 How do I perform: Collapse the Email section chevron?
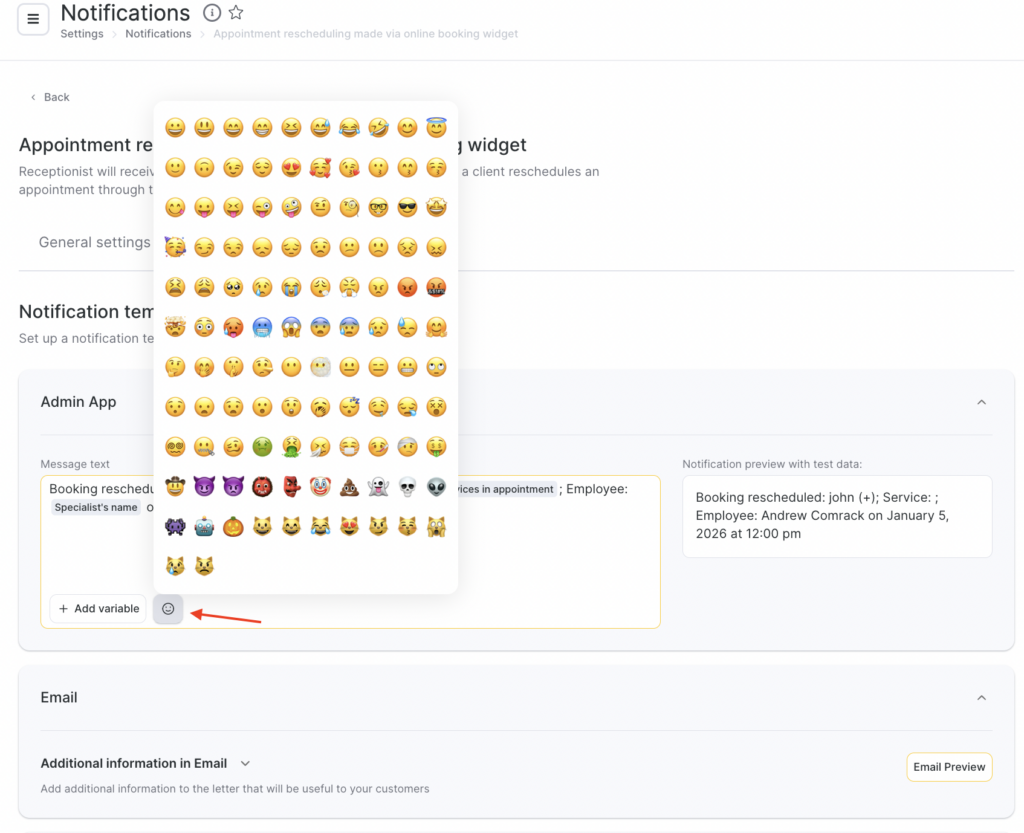point(981,698)
